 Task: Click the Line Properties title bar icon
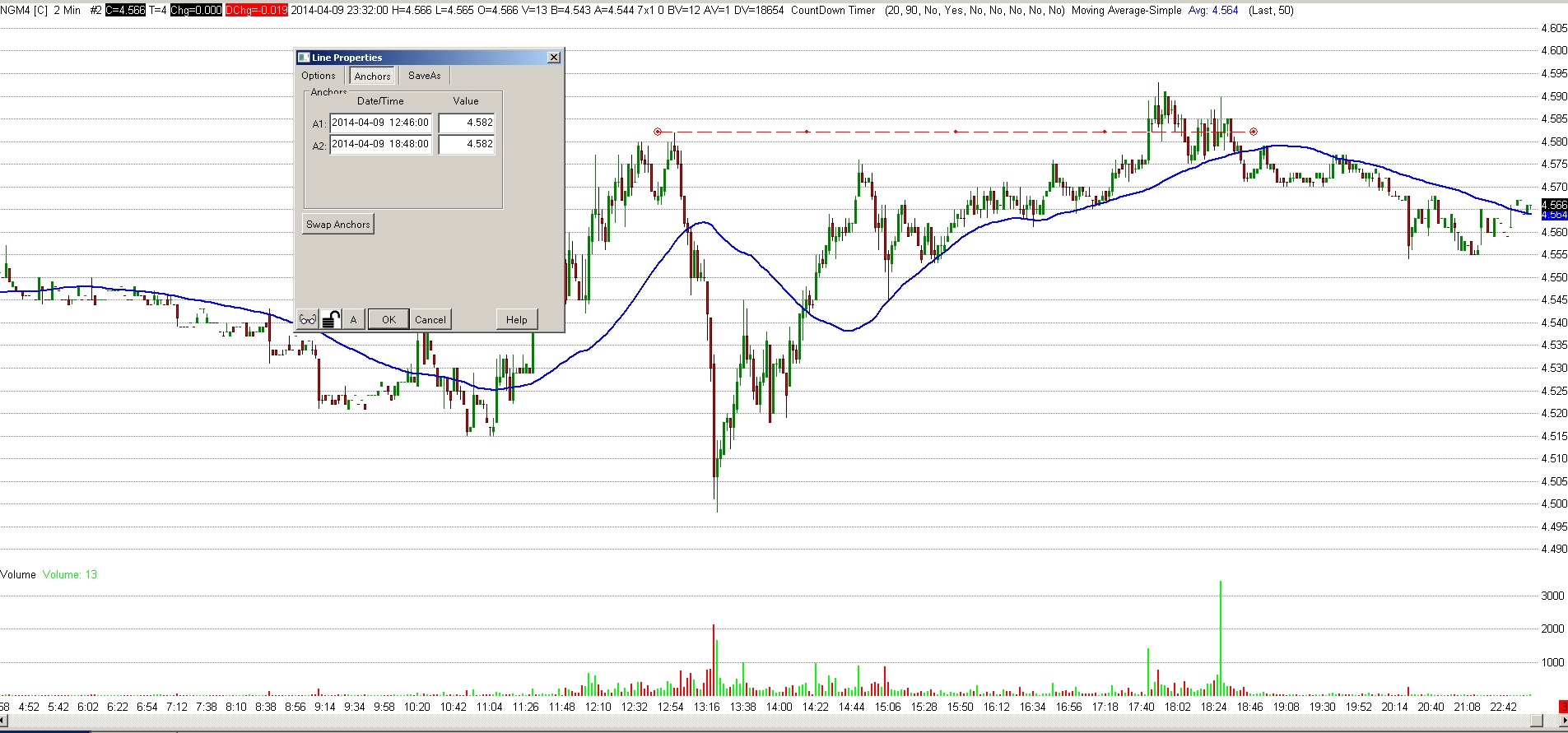point(304,58)
